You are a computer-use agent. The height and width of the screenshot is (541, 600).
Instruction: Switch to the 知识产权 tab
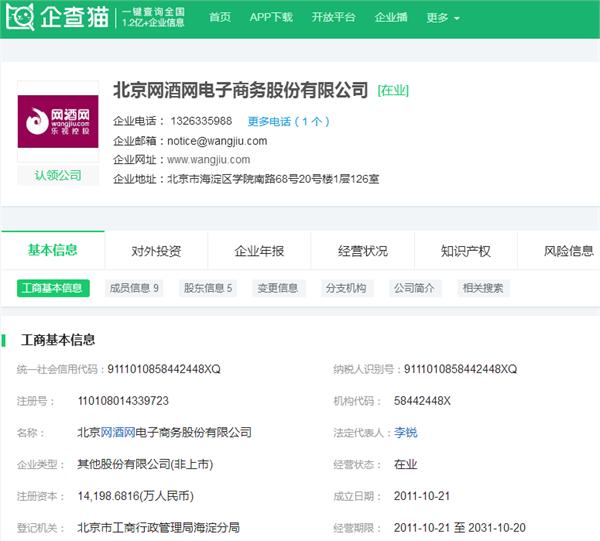click(x=466, y=251)
